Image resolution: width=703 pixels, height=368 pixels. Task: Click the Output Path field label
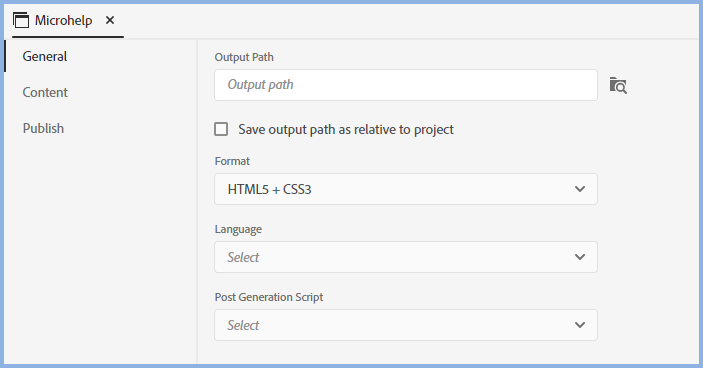coord(244,57)
